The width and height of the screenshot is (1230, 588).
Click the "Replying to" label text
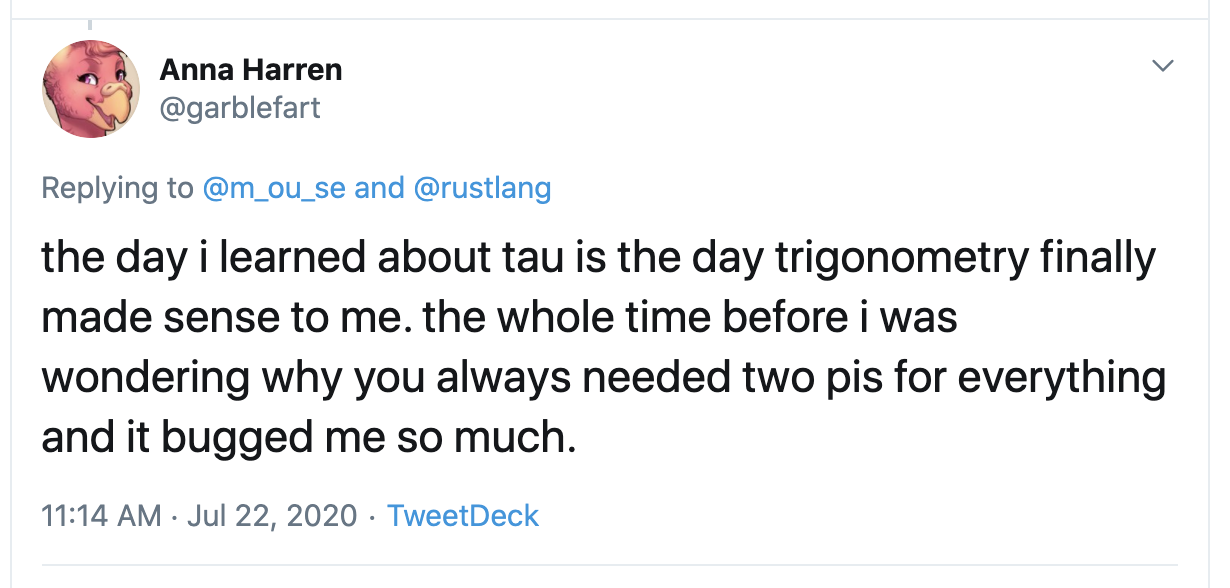point(118,188)
